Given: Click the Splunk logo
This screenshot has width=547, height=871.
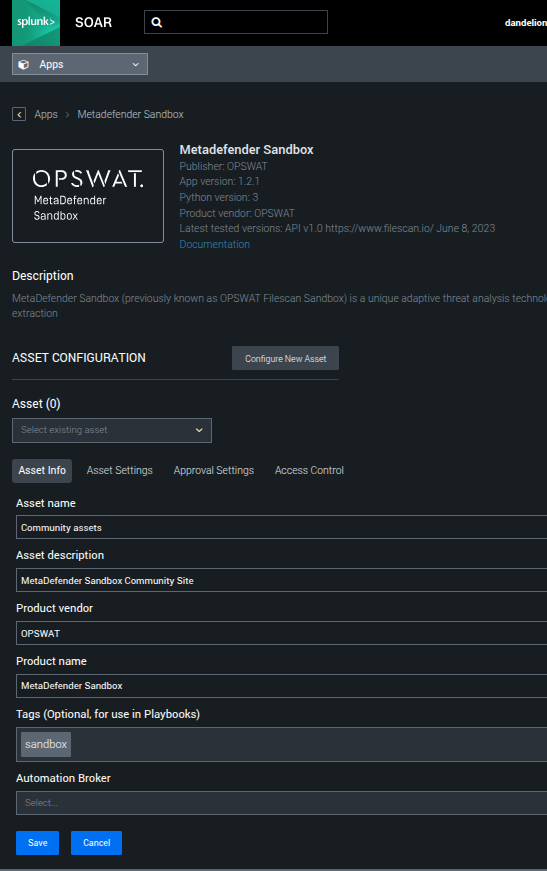Looking at the screenshot, I should click(36, 23).
